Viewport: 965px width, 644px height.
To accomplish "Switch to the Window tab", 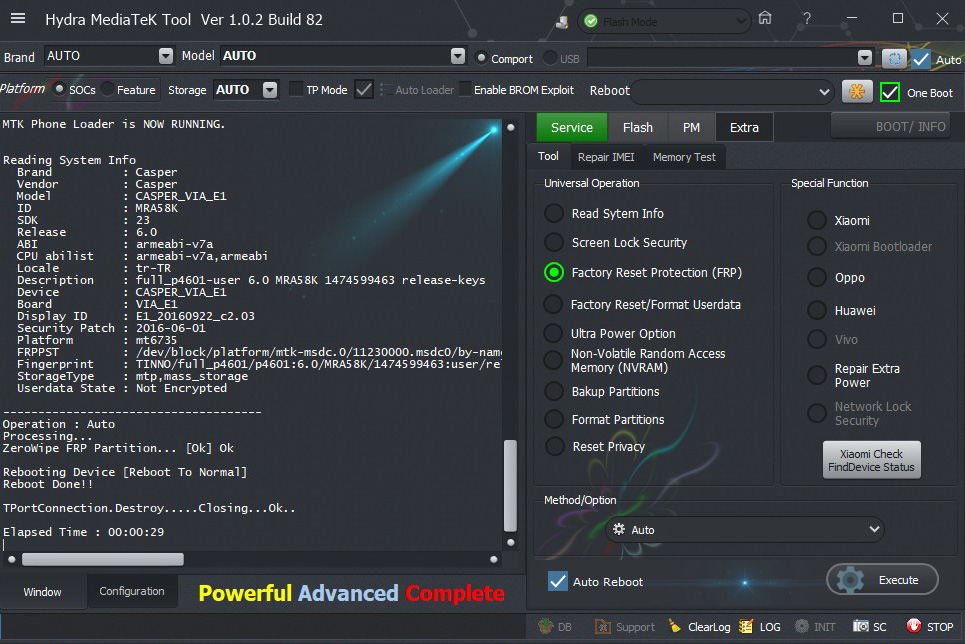I will pos(42,592).
